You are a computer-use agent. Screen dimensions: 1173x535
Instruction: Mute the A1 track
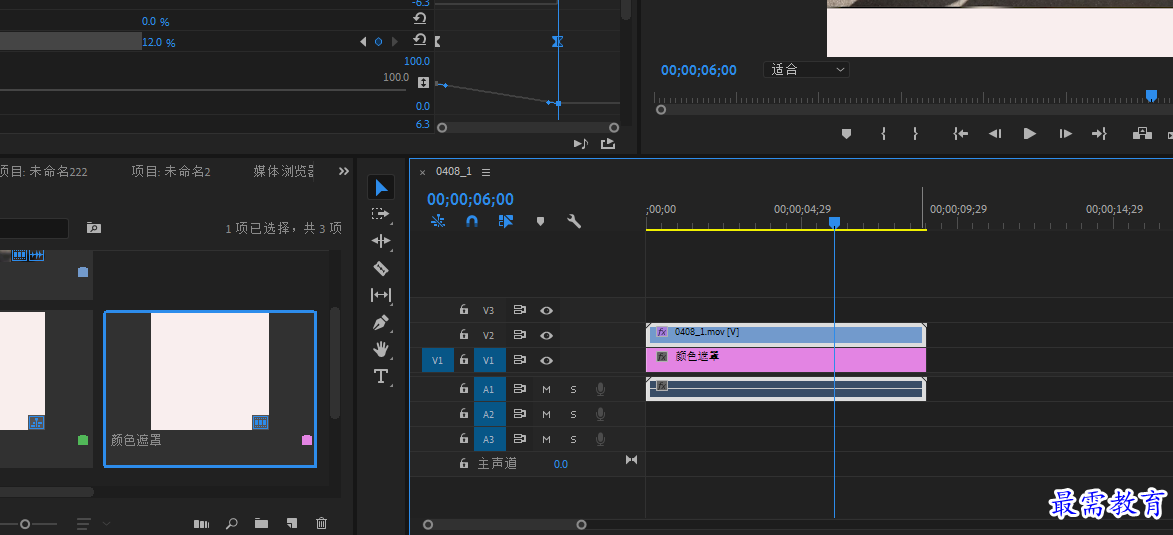(546, 389)
